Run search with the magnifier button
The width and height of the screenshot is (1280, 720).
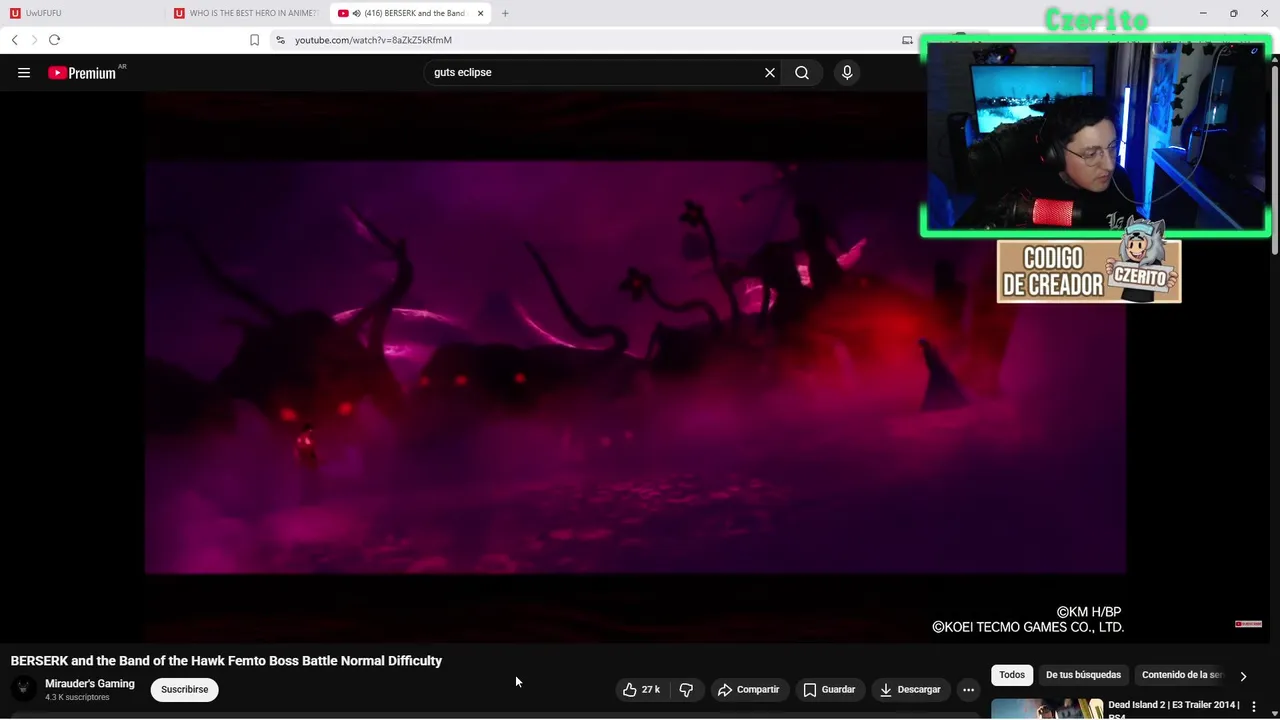tap(802, 72)
